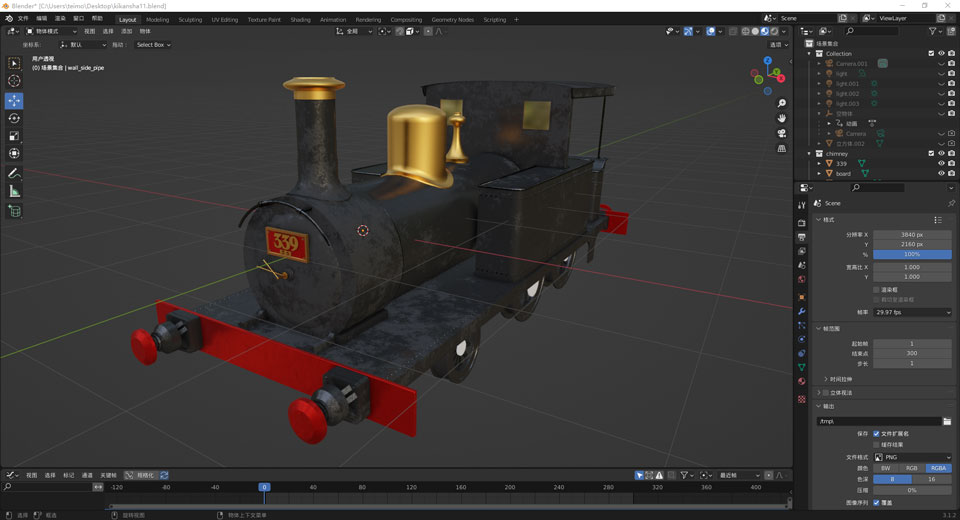The height and width of the screenshot is (520, 960).
Task: Select RGB color mode button
Action: pyautogui.click(x=912, y=468)
